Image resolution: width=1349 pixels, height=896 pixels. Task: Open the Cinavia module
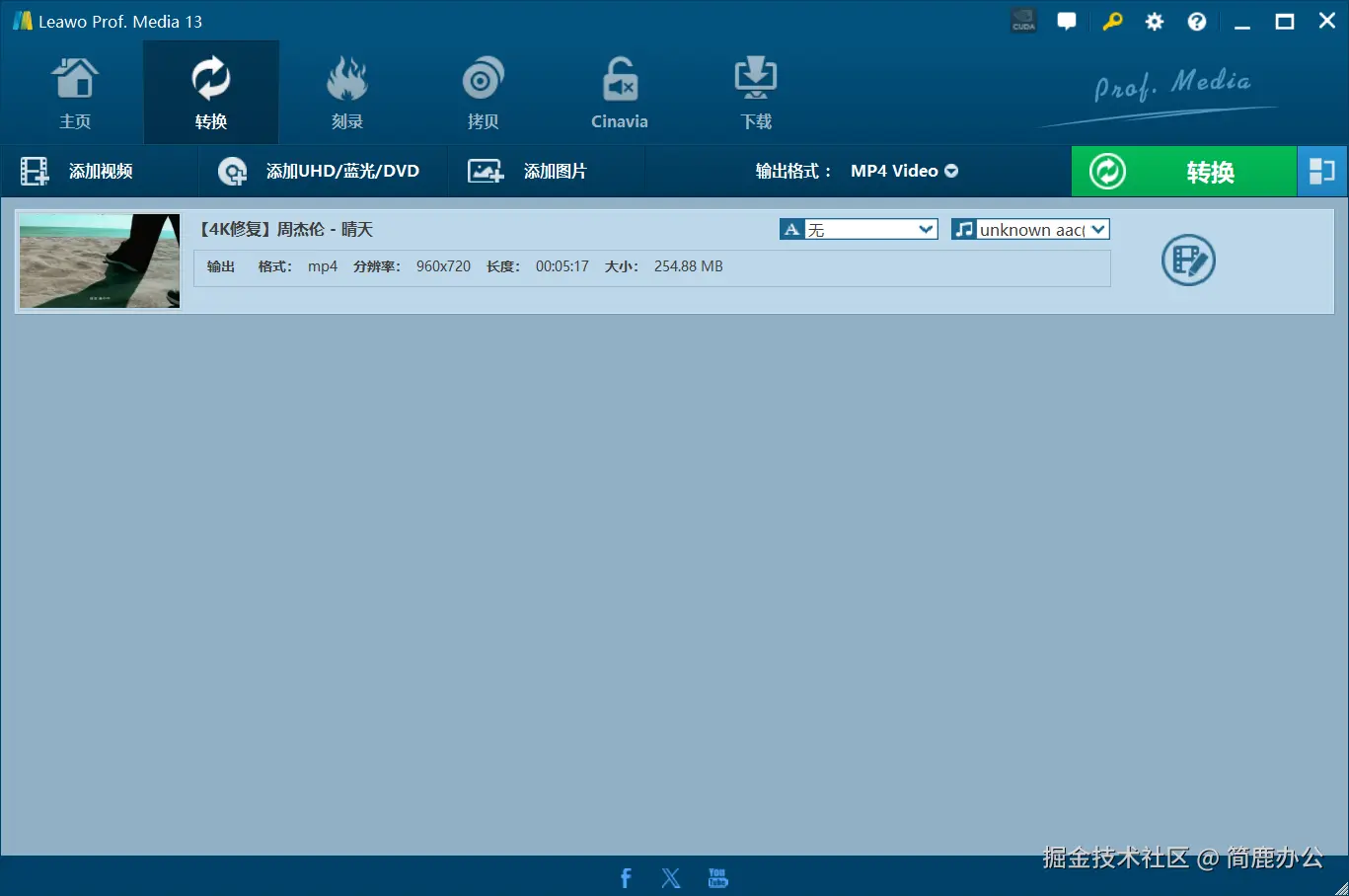click(x=620, y=94)
